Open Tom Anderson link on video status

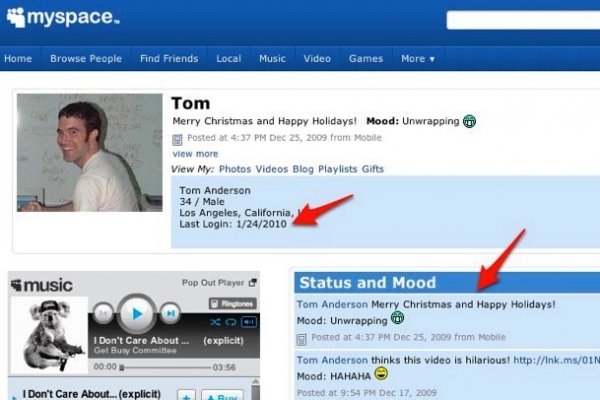tap(332, 360)
